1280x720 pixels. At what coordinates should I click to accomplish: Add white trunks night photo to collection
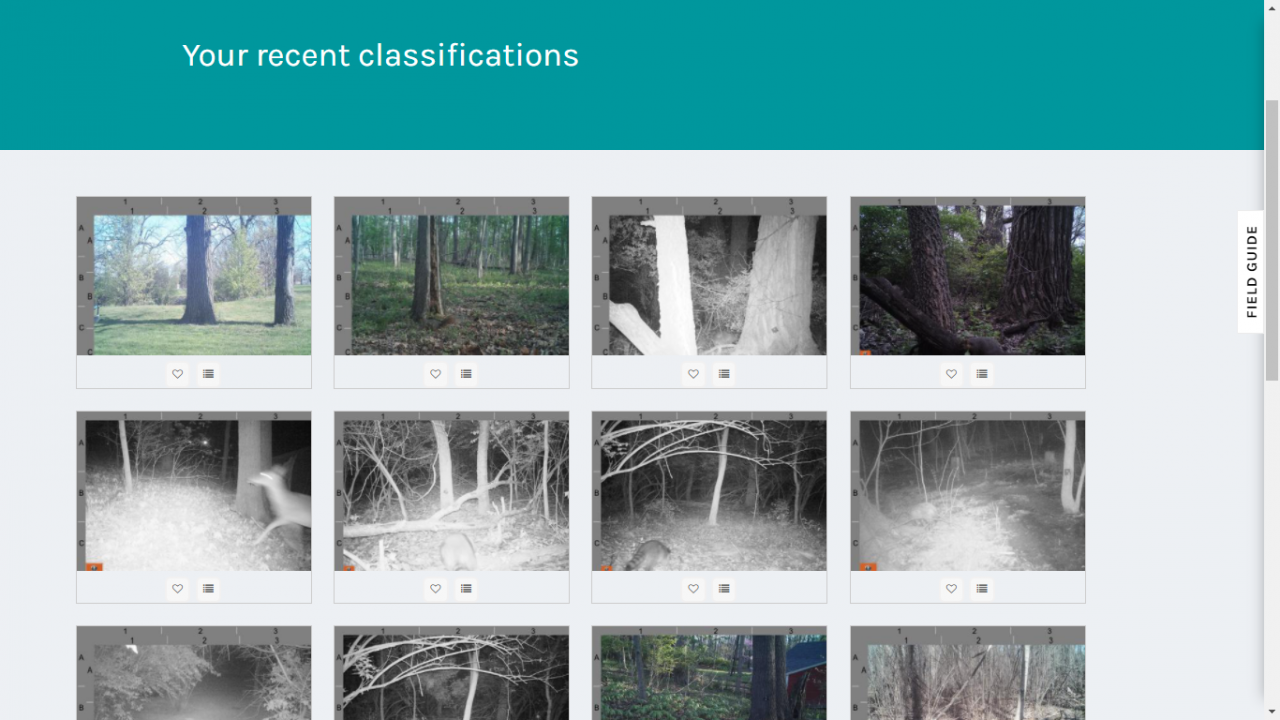tap(724, 374)
